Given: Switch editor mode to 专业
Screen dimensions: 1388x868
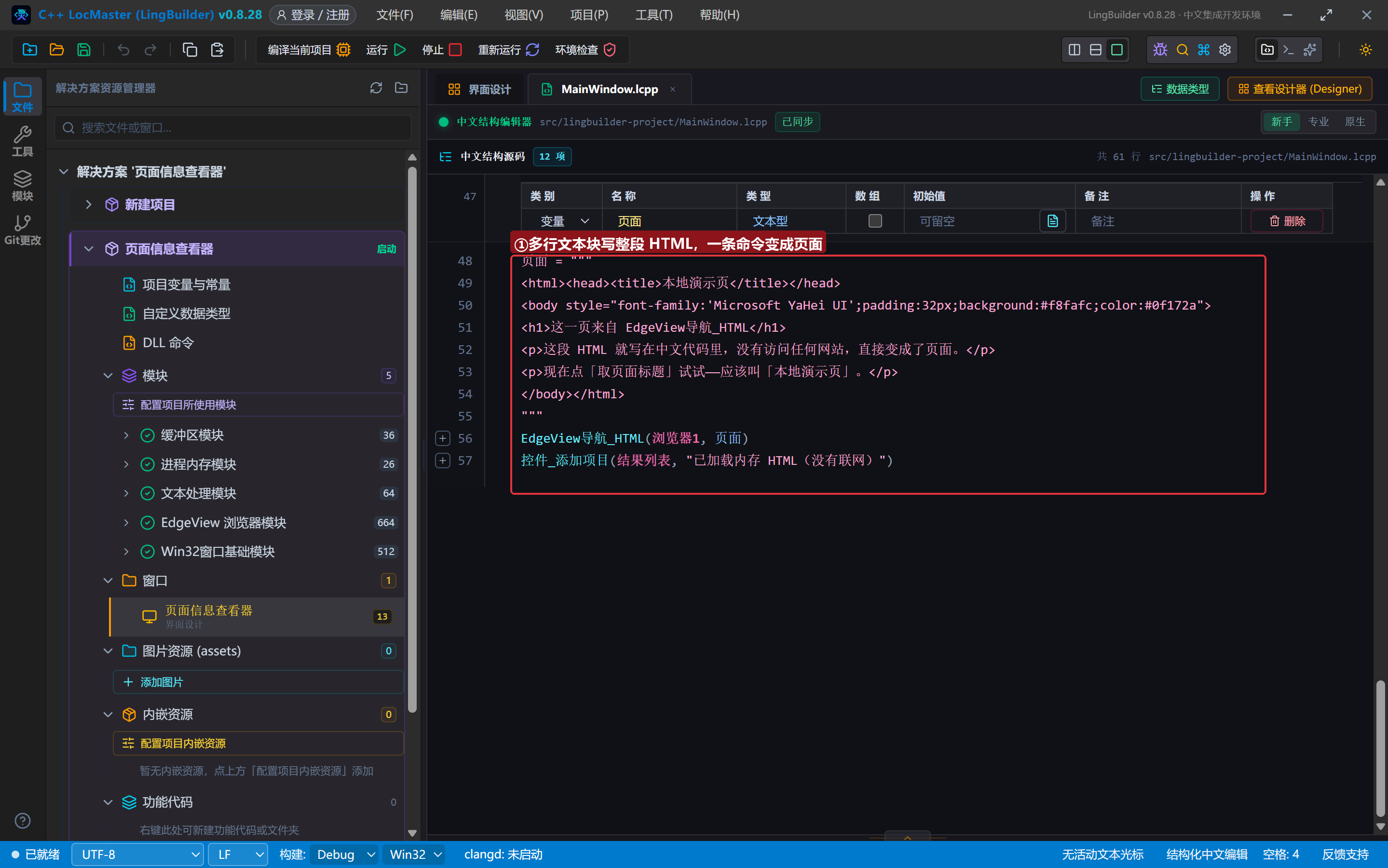Looking at the screenshot, I should tap(1318, 122).
